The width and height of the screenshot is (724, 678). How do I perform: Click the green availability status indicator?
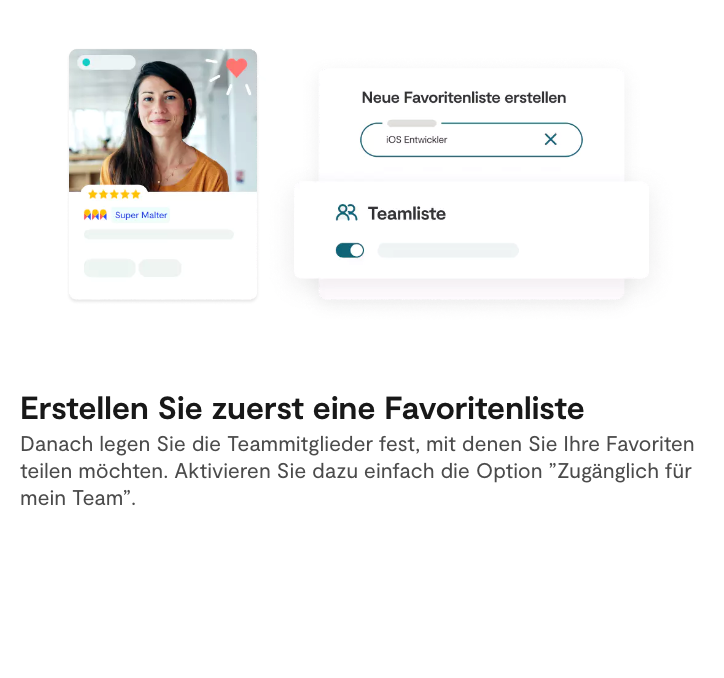[86, 62]
